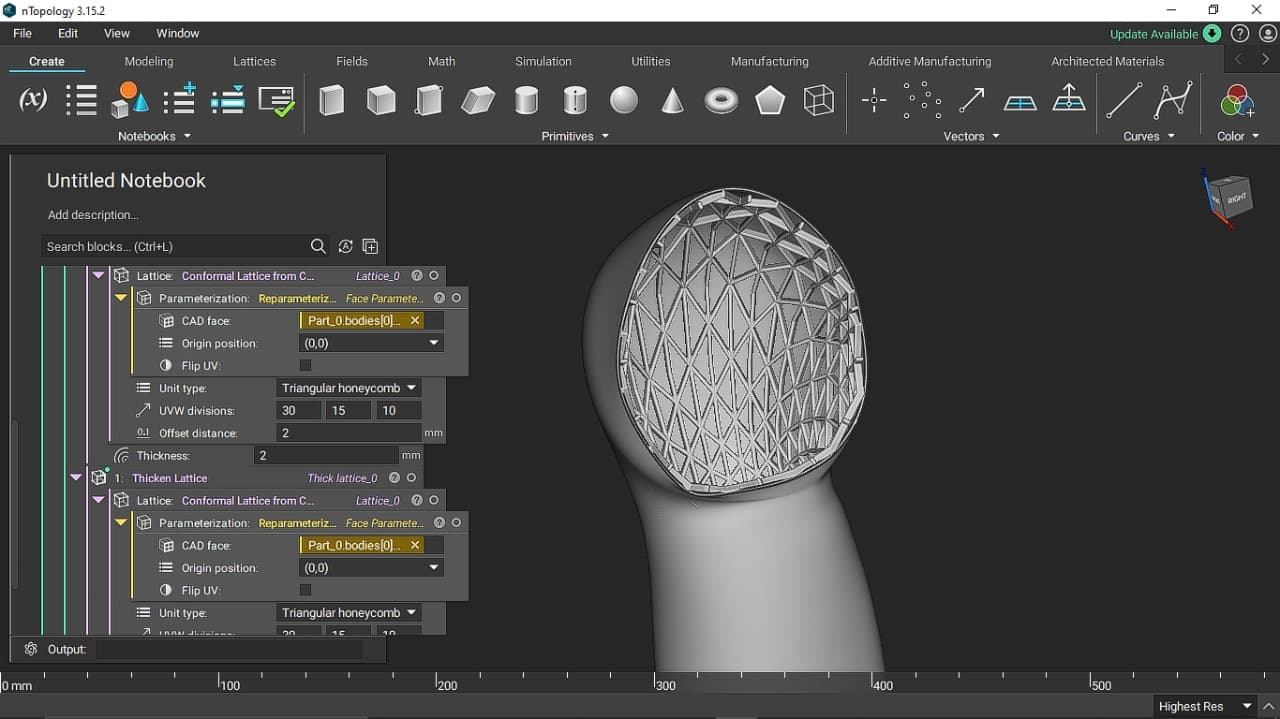This screenshot has width=1280, height=719.
Task: Switch to Lattices ribbon tab
Action: (x=254, y=61)
